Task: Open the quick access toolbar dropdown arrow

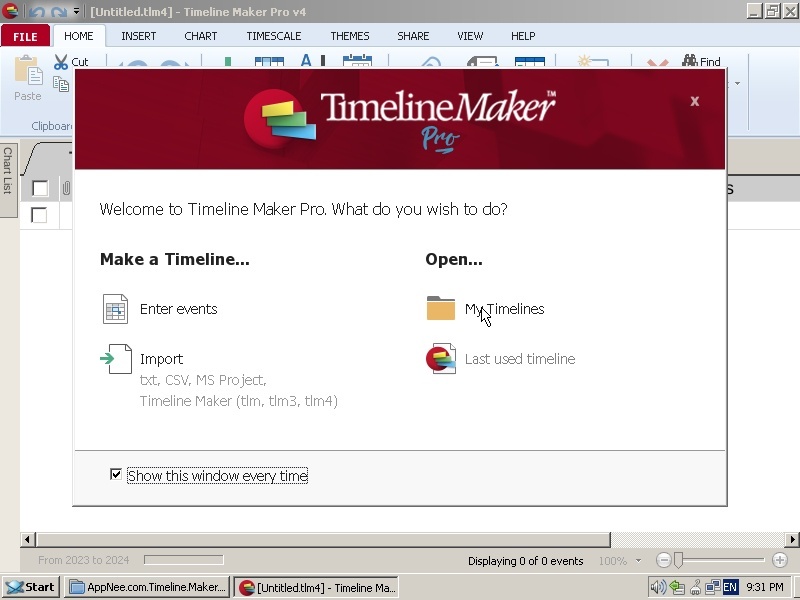Action: (76, 11)
